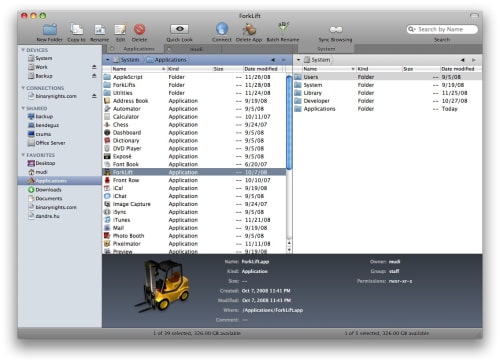Viewport: 500px width, 363px height.
Task: Disconnect binarynights.com with its eject icon
Action: tap(94, 96)
